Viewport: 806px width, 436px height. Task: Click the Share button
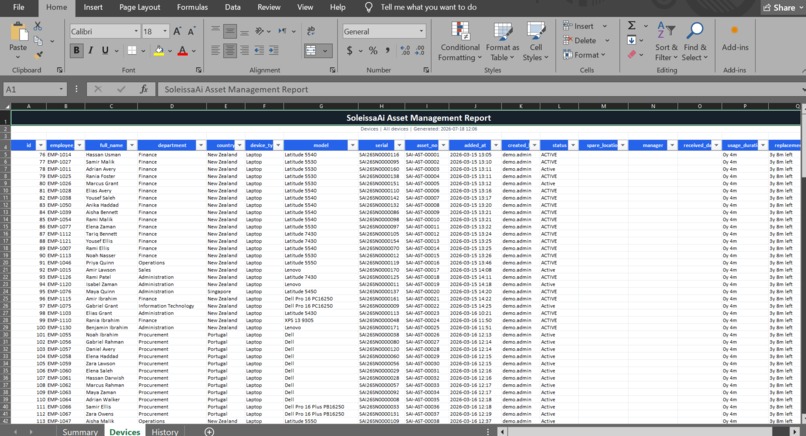click(779, 7)
